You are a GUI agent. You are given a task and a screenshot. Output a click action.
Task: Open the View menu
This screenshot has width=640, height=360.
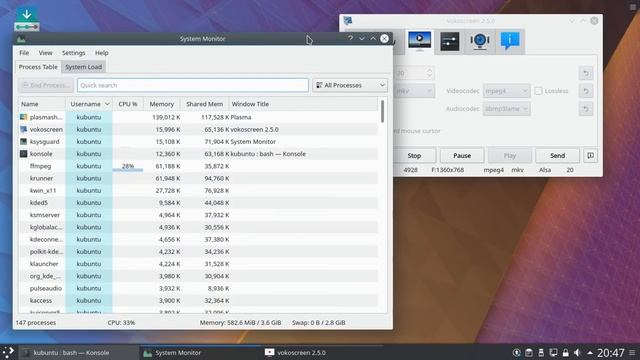[x=45, y=53]
